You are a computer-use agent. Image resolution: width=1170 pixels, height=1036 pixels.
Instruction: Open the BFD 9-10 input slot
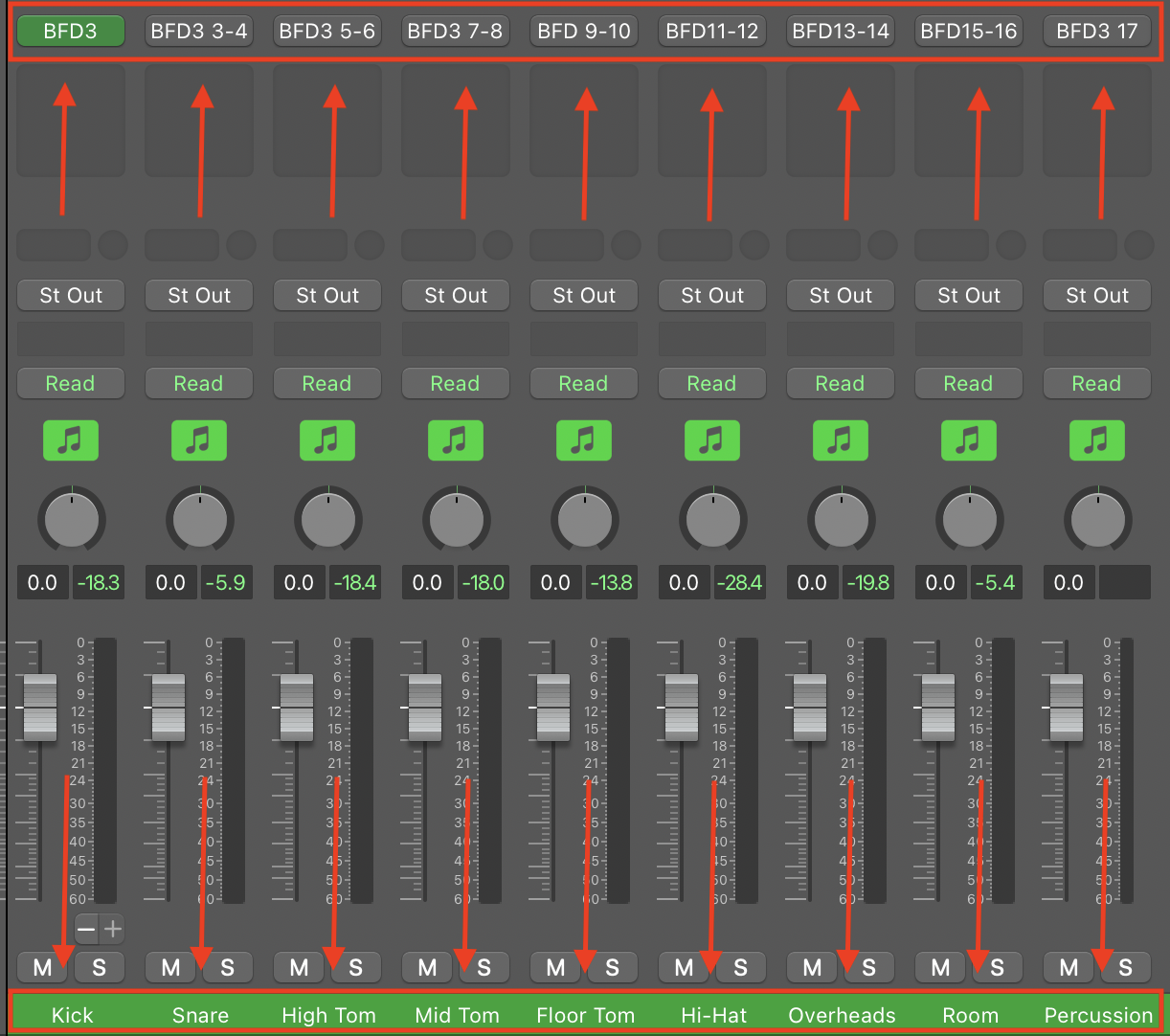(x=584, y=31)
